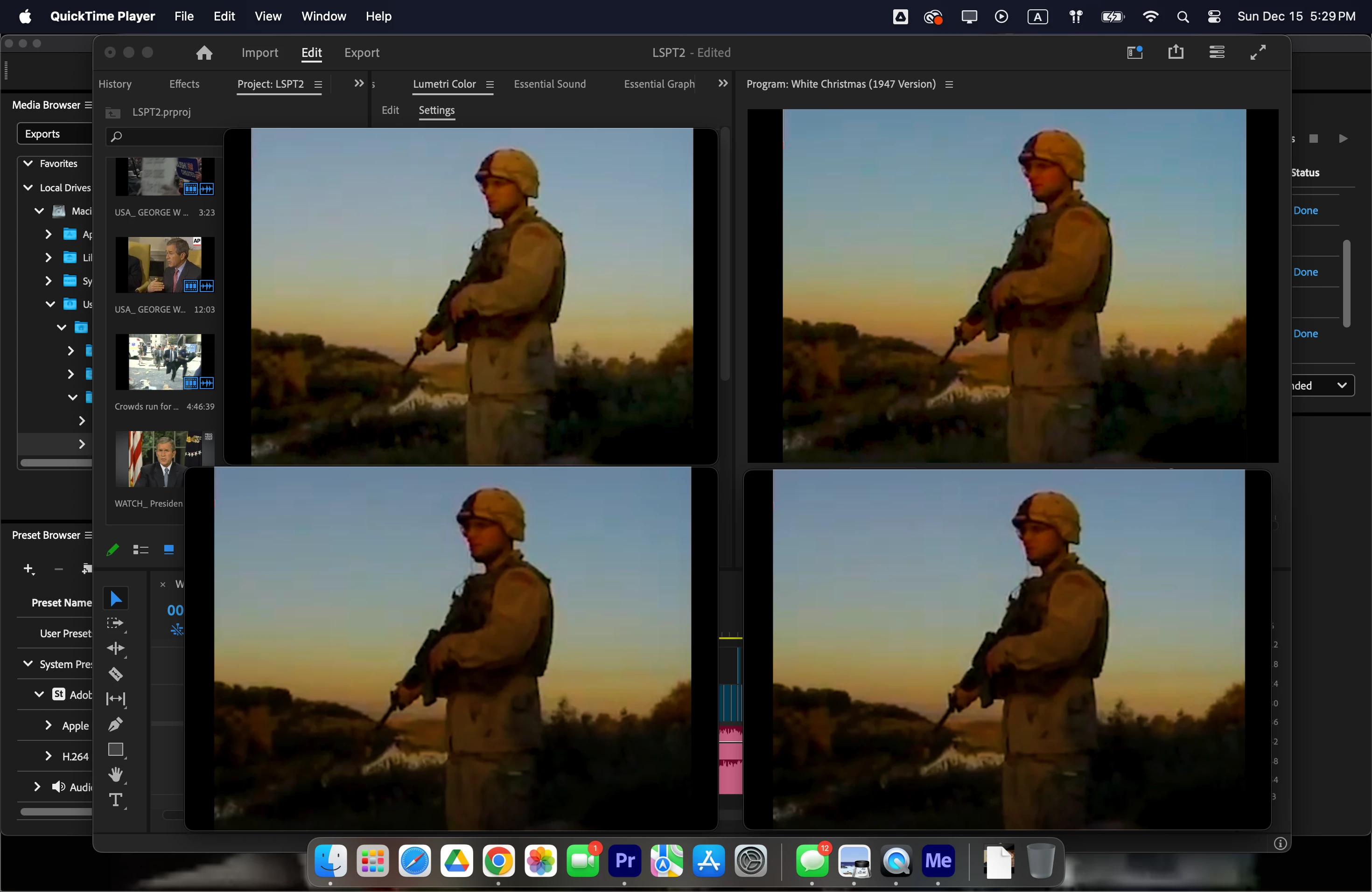Select the Pen tool in toolbar
The height and width of the screenshot is (892, 1372).
click(x=115, y=724)
